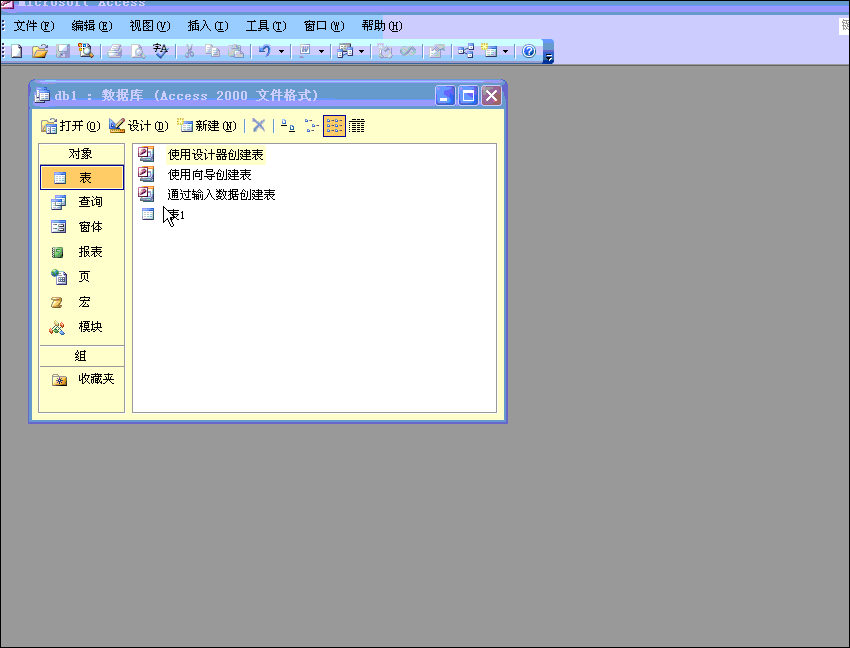Toggle the List view button
850x648 pixels.
[x=334, y=126]
